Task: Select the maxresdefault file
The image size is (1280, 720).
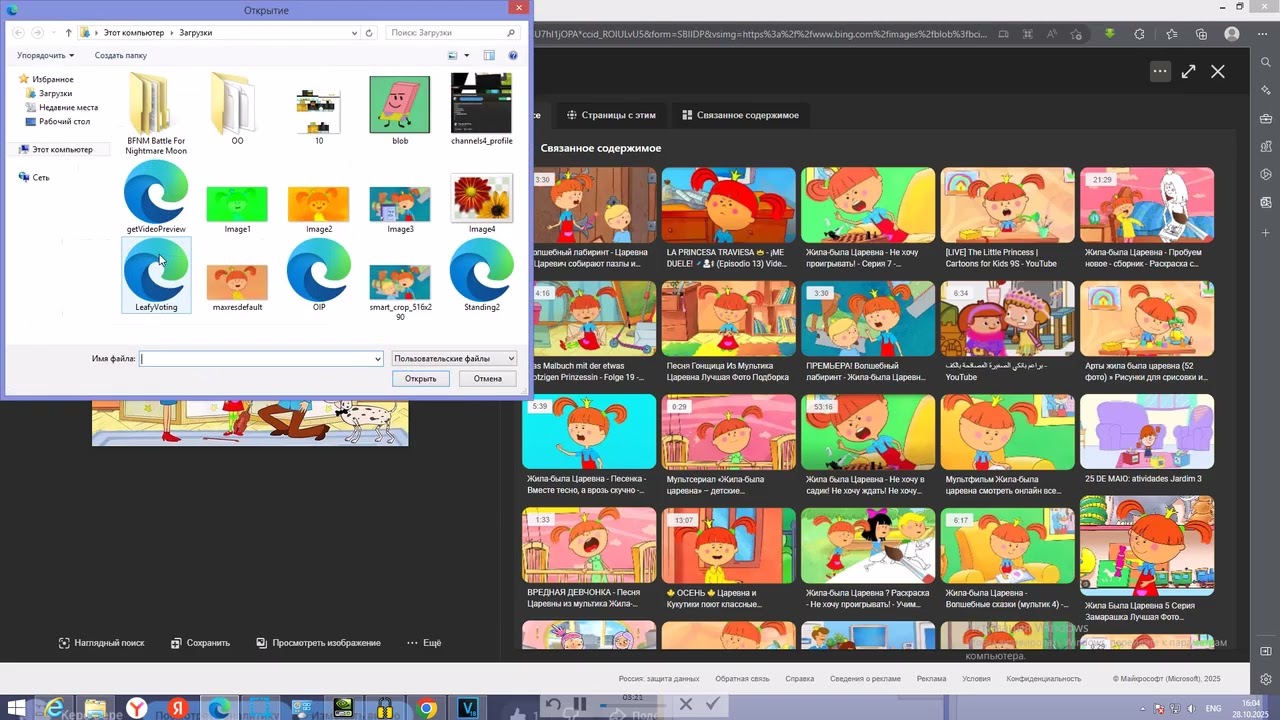Action: click(x=237, y=287)
